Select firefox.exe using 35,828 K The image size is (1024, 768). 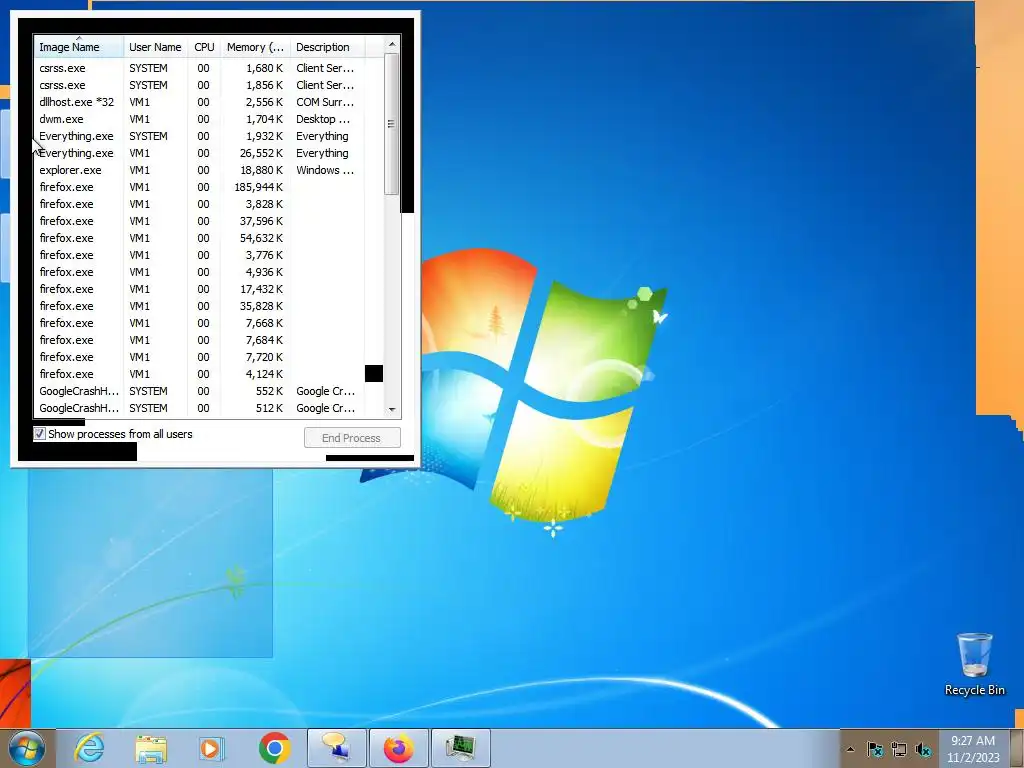coord(199,306)
